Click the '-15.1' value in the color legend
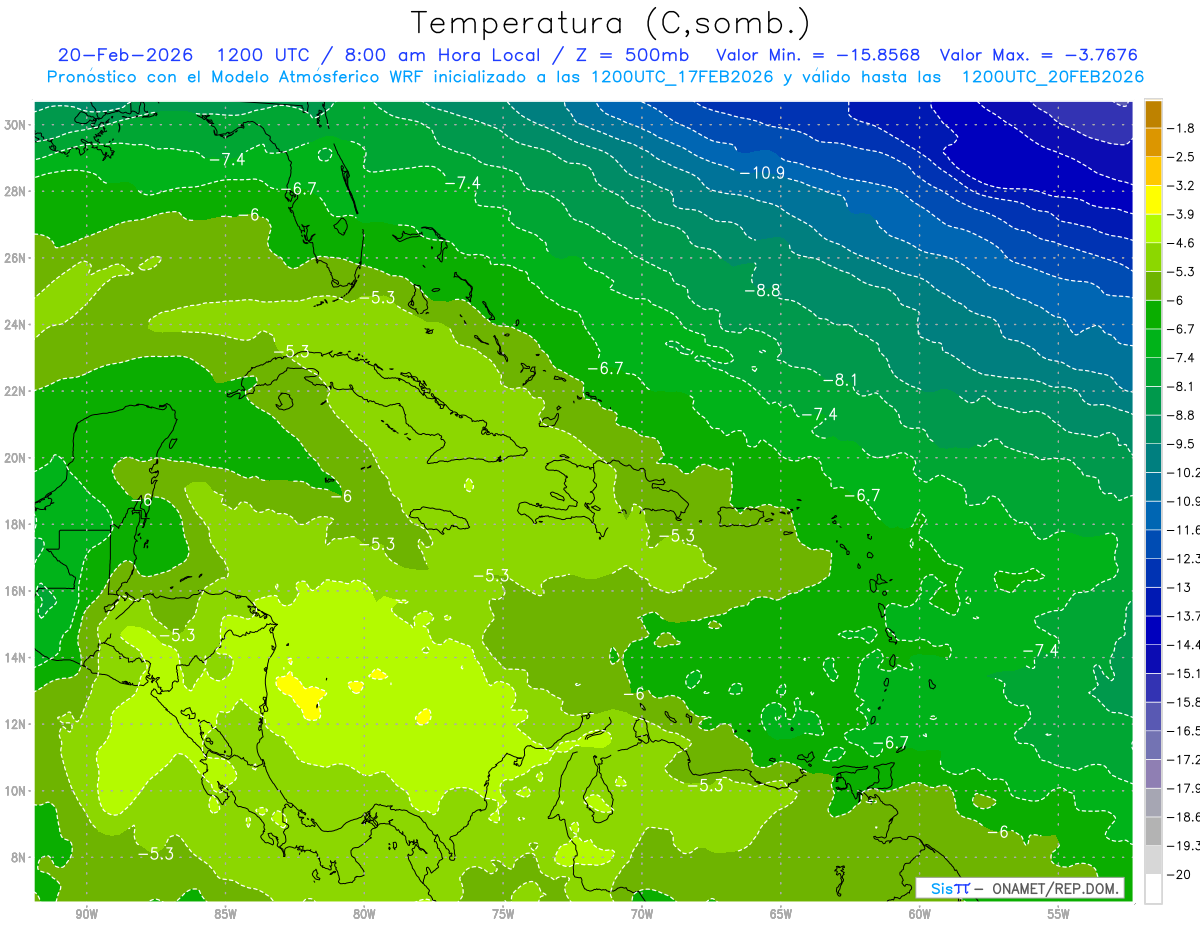 [1183, 673]
